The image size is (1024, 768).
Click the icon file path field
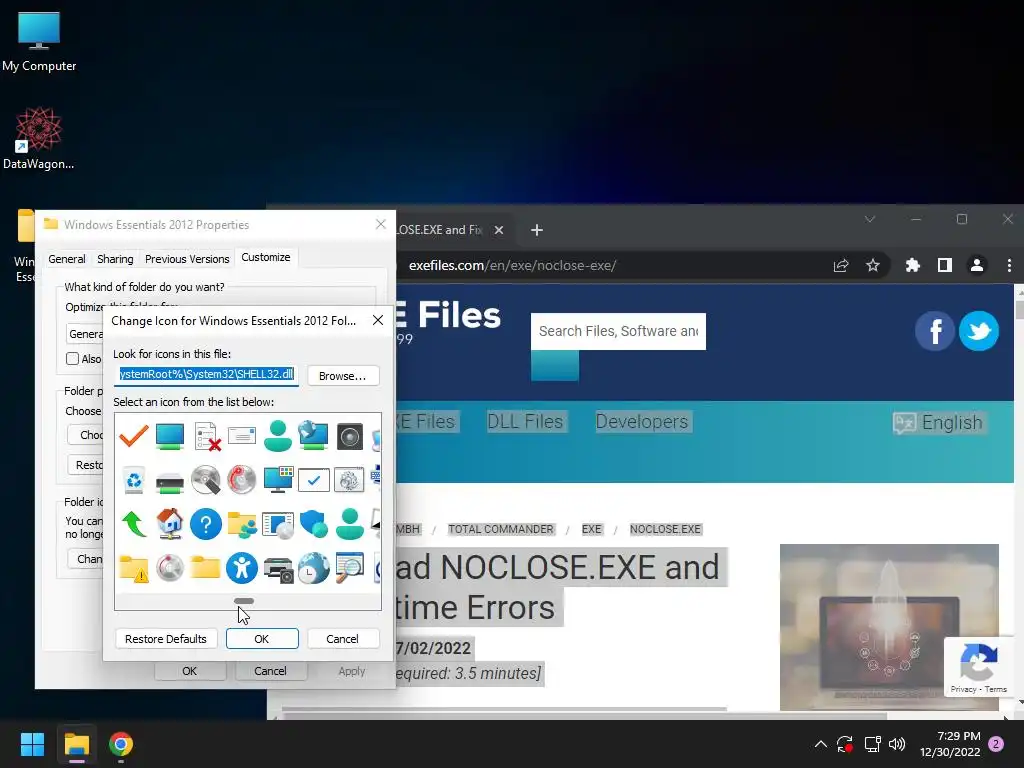[x=207, y=374]
